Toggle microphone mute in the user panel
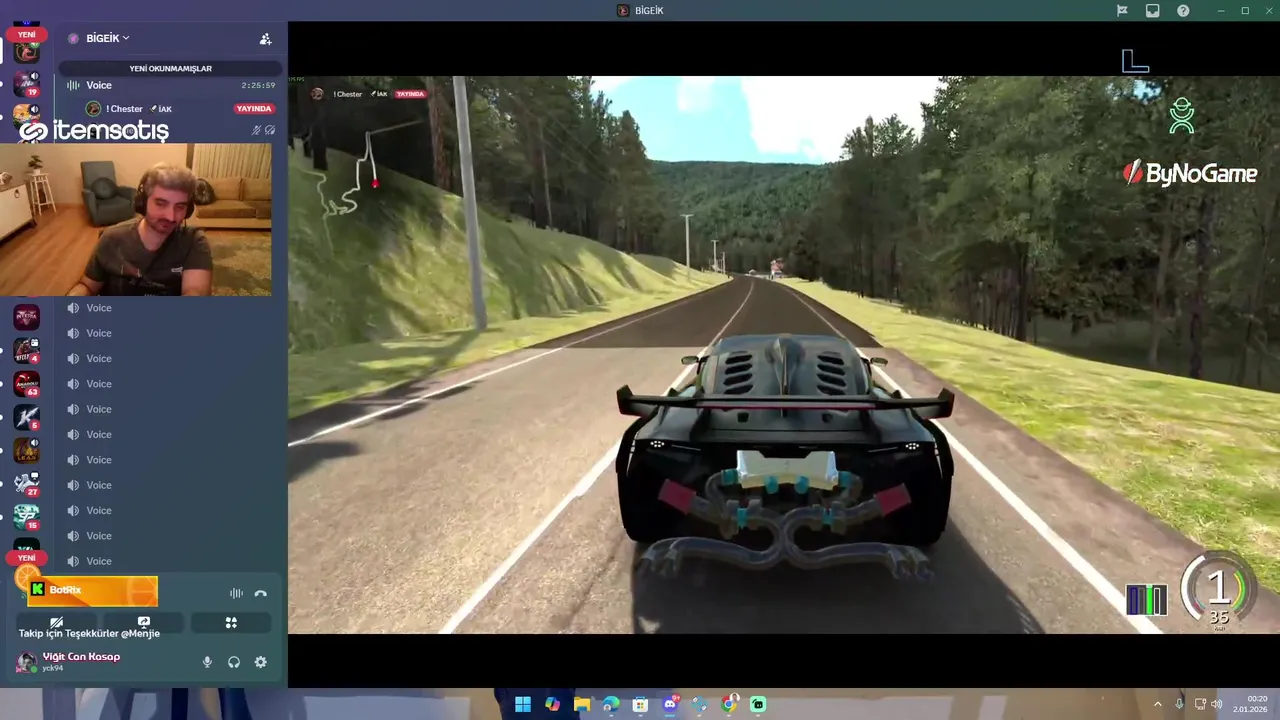Screen dimensions: 1280x720 tap(207, 662)
